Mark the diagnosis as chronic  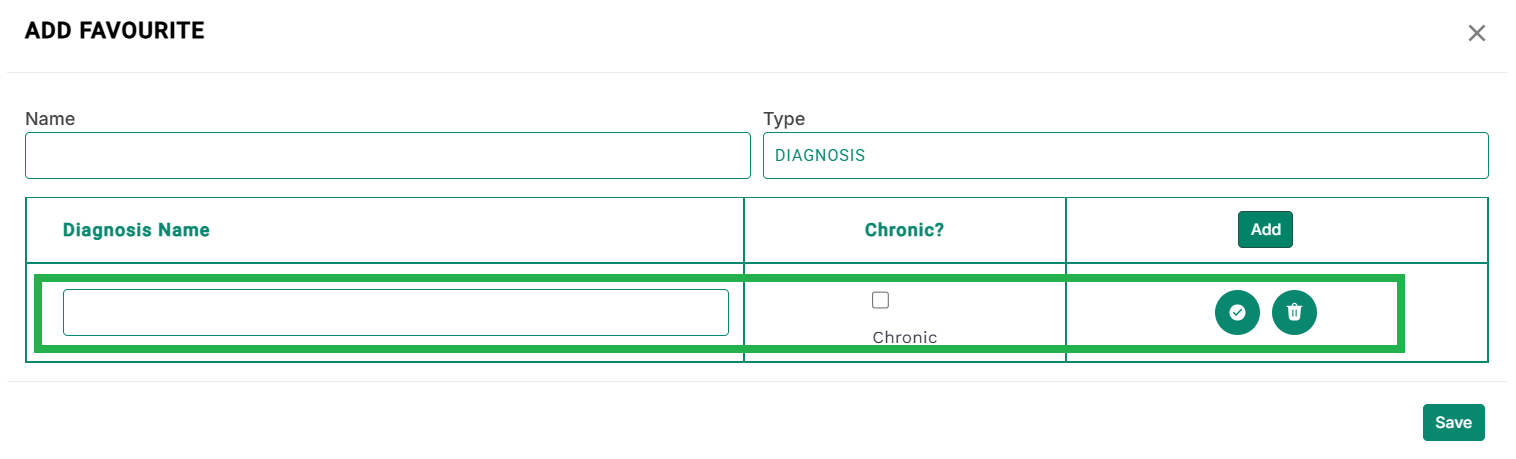tap(880, 300)
